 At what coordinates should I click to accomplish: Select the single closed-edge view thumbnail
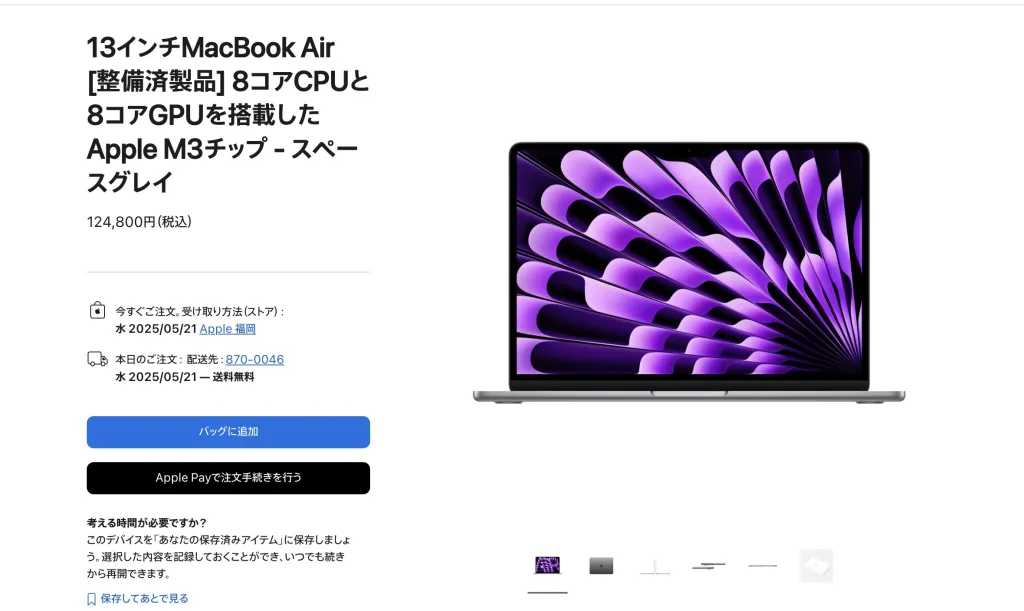coord(762,565)
